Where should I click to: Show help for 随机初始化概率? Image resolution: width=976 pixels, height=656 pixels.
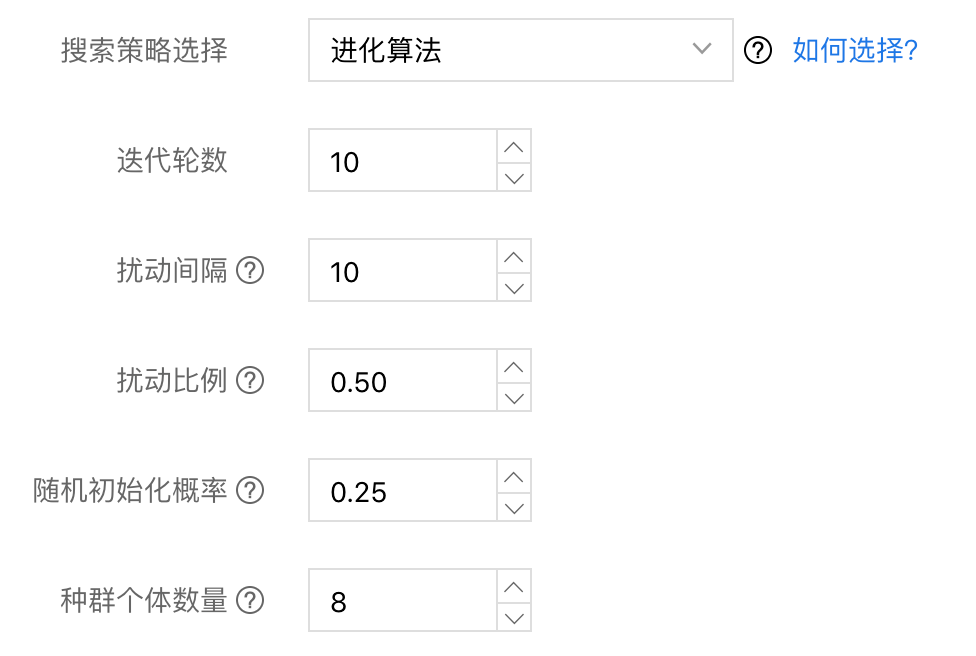point(250,490)
